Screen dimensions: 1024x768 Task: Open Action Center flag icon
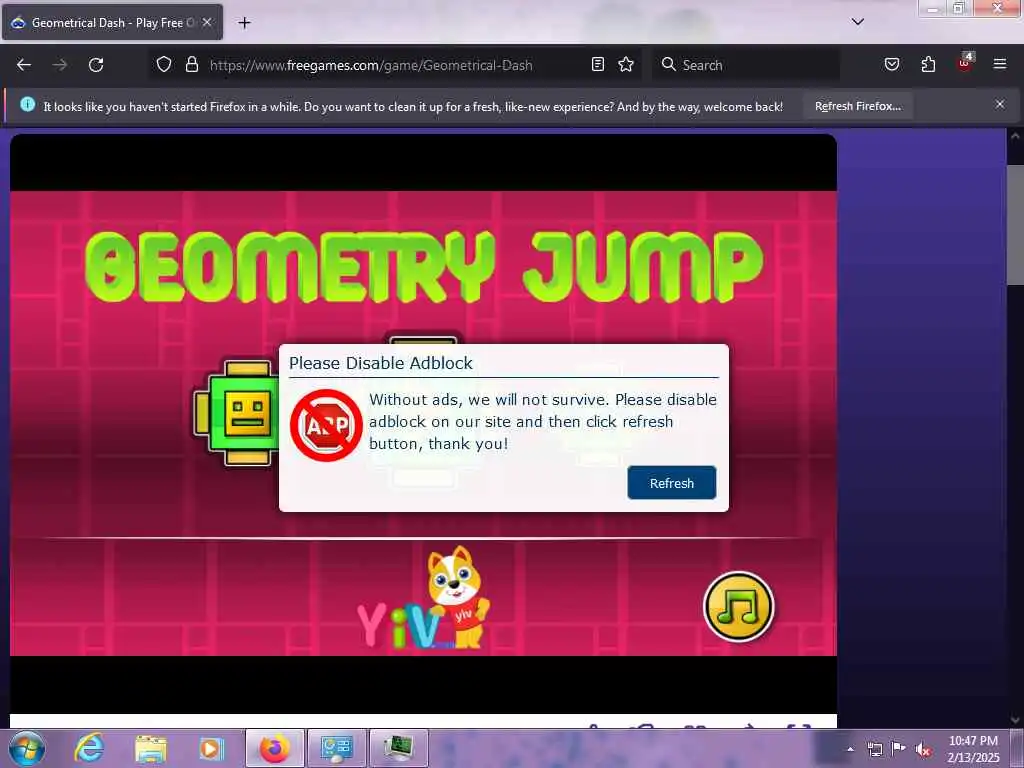point(898,748)
